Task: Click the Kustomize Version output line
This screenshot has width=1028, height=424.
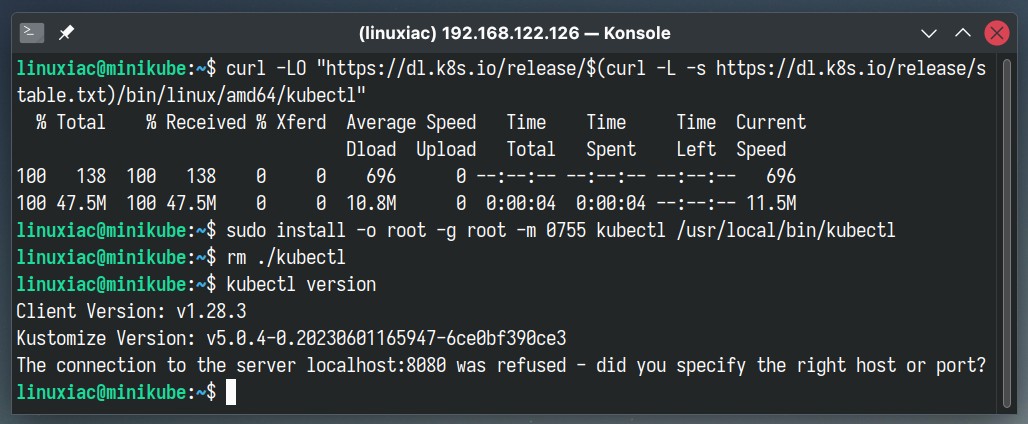Action: [291, 339]
